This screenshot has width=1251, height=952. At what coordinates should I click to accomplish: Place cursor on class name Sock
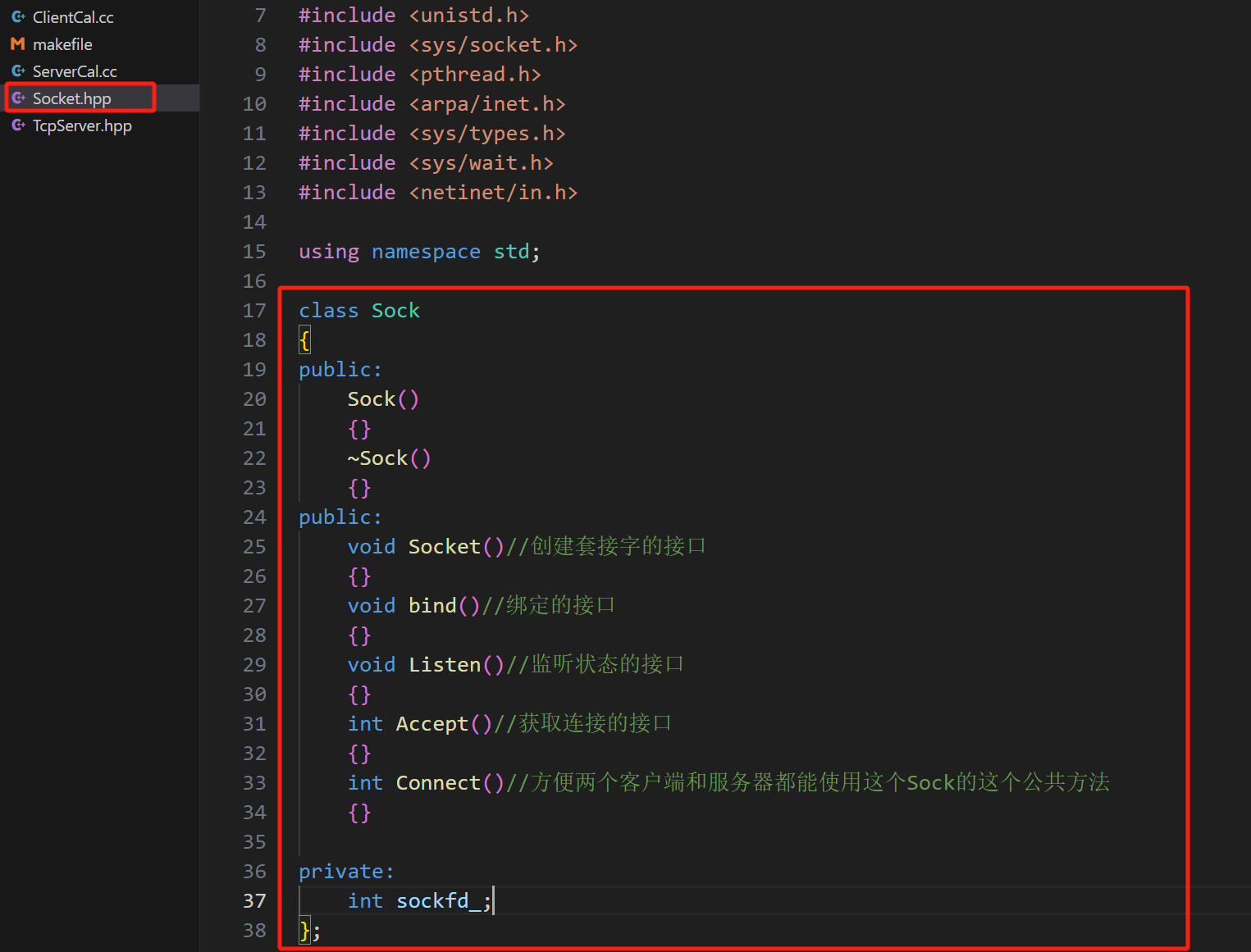click(395, 311)
